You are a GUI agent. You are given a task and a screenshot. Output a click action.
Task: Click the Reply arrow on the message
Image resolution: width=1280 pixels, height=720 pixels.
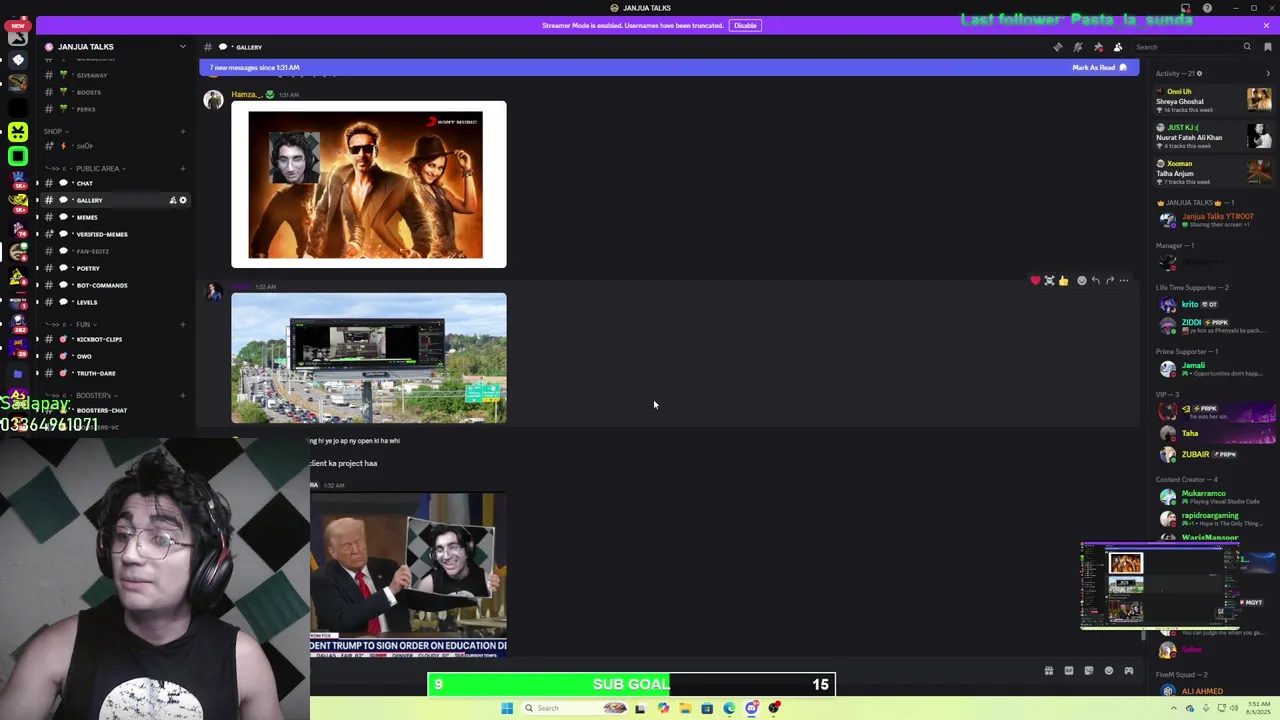[x=1095, y=281]
